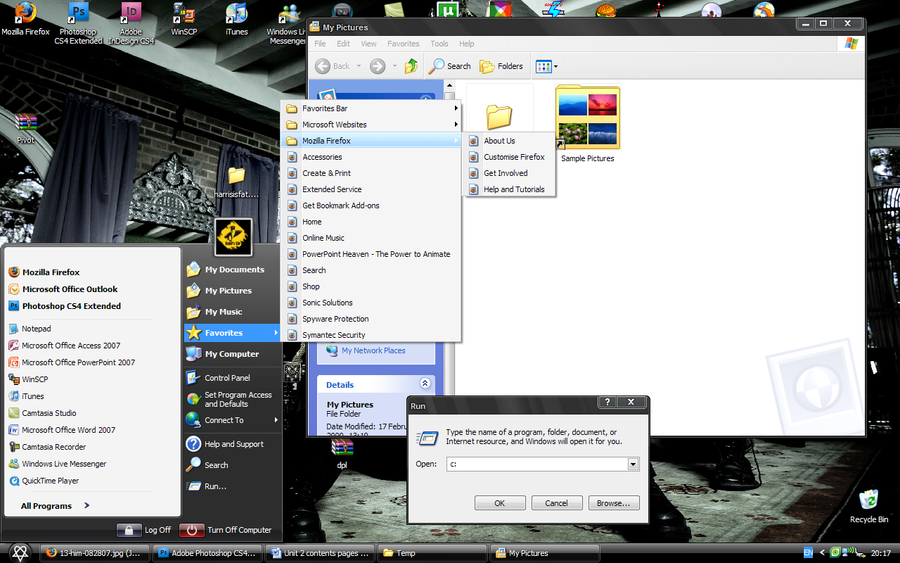Open Microsoft Office Outlook from Start menu
The image size is (900, 563).
[x=63, y=289]
